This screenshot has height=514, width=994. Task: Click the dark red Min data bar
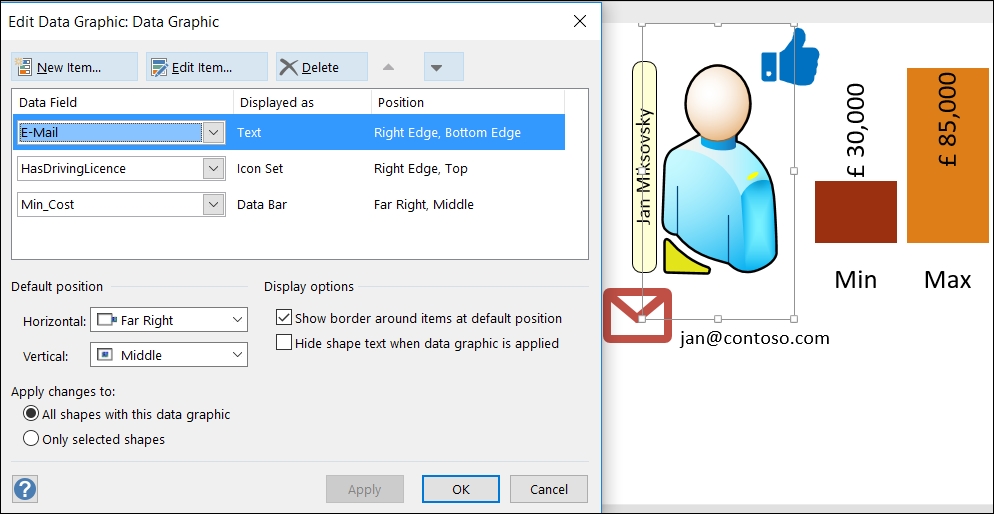coord(856,212)
